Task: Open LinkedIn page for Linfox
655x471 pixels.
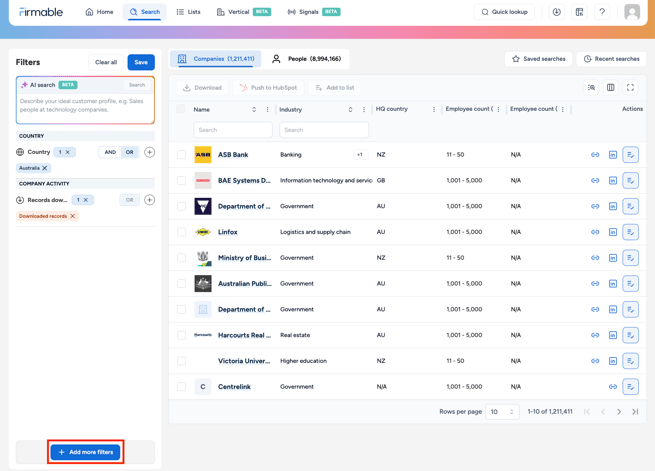Action: [x=613, y=232]
